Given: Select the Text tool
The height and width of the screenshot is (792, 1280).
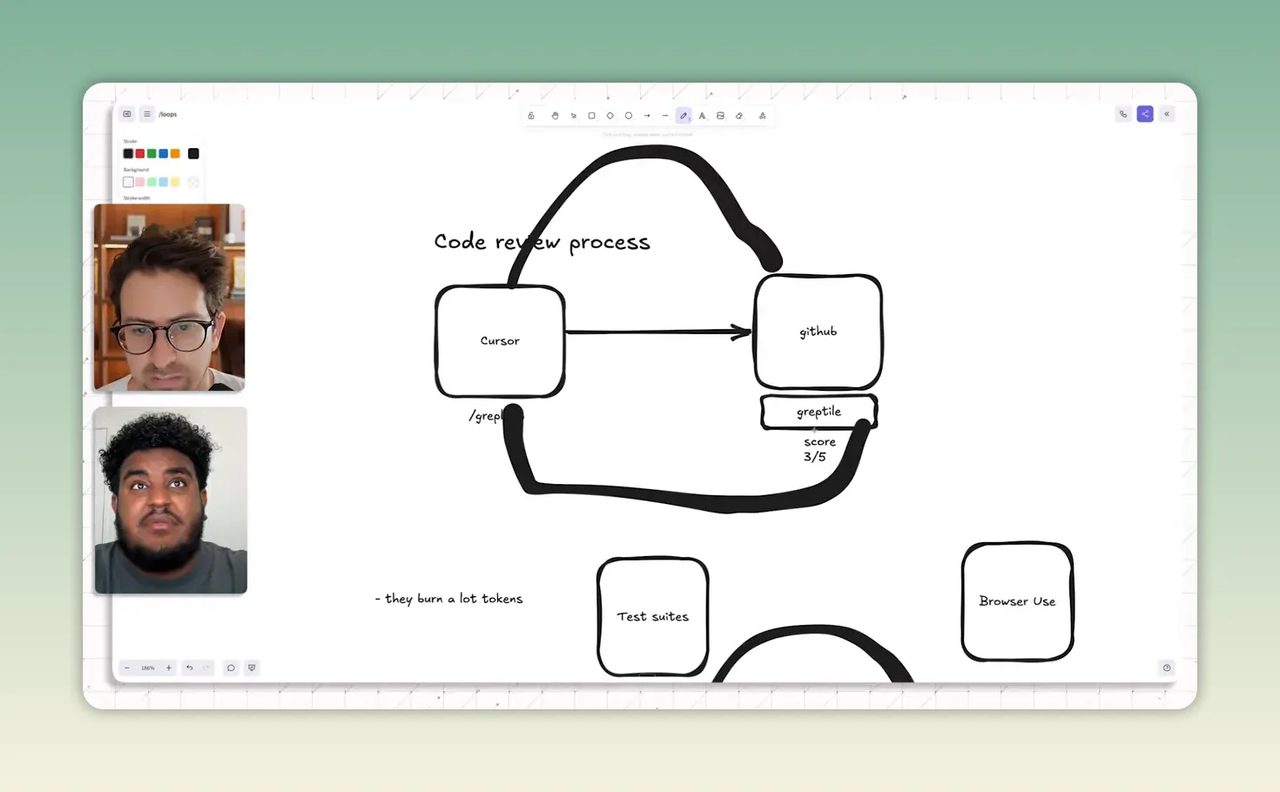Looking at the screenshot, I should point(702,115).
